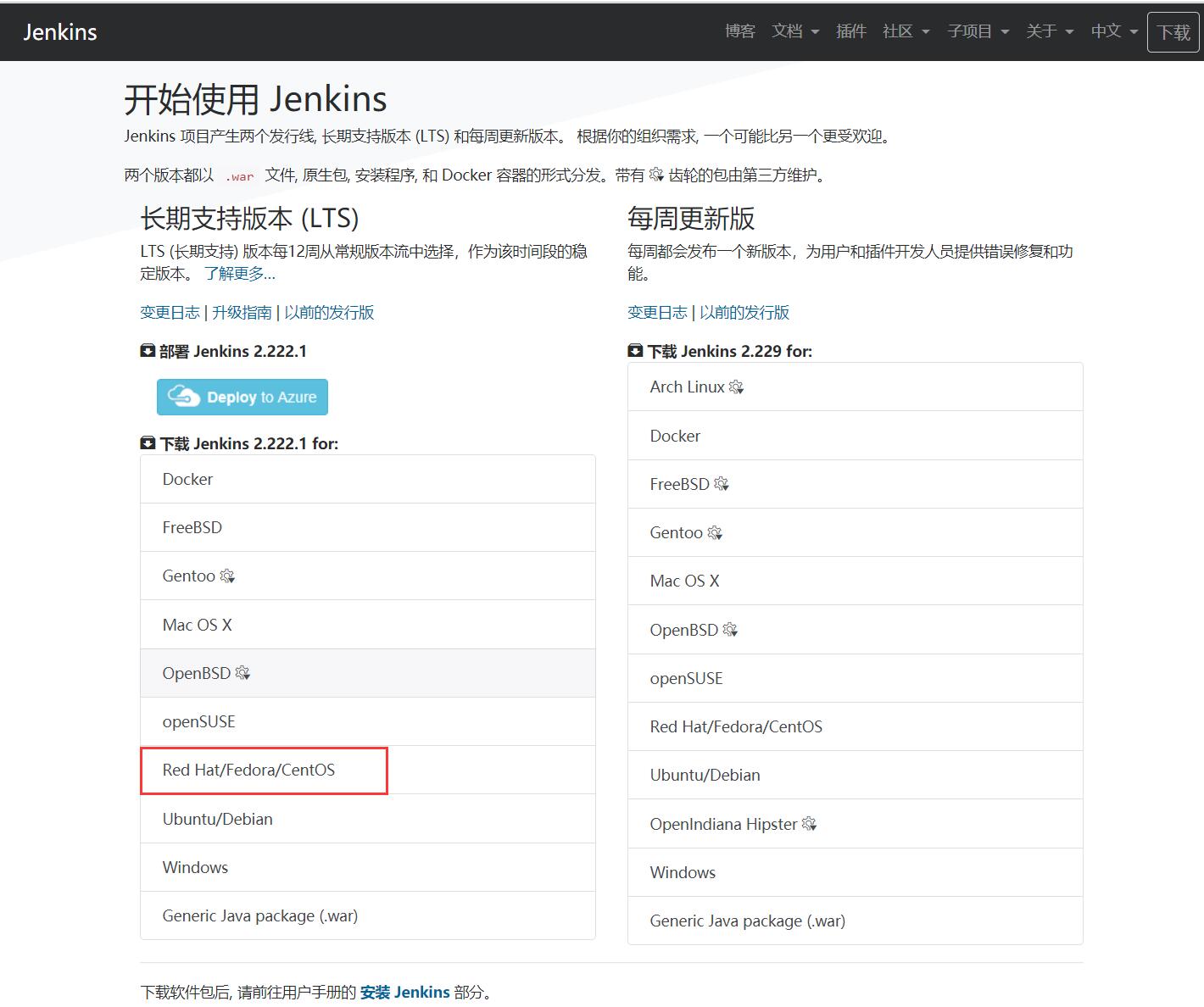The height and width of the screenshot is (1007, 1204).
Task: Select Arch Linux in the weekly list
Action: pyautogui.click(x=856, y=387)
